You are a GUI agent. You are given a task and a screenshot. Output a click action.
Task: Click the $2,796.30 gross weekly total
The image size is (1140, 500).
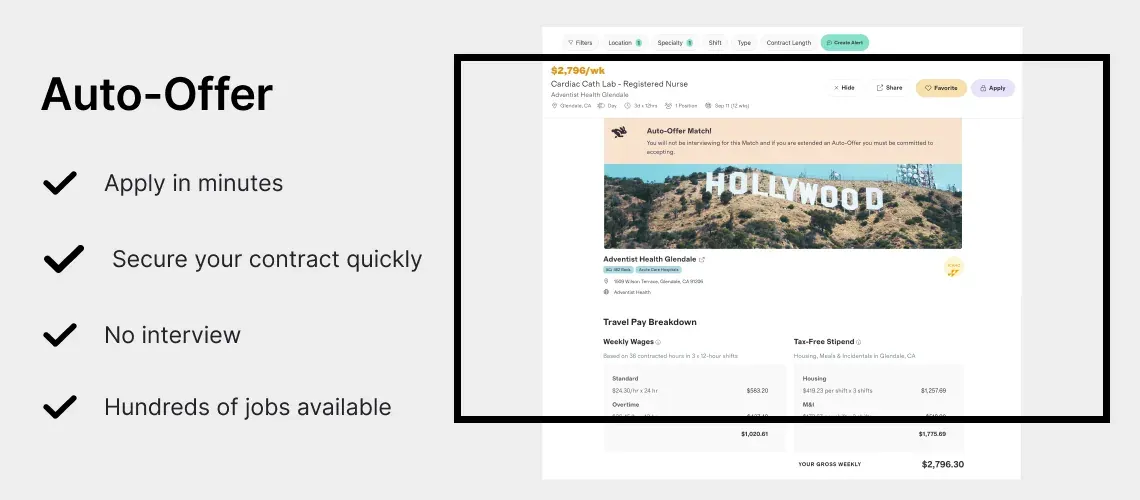(x=942, y=464)
